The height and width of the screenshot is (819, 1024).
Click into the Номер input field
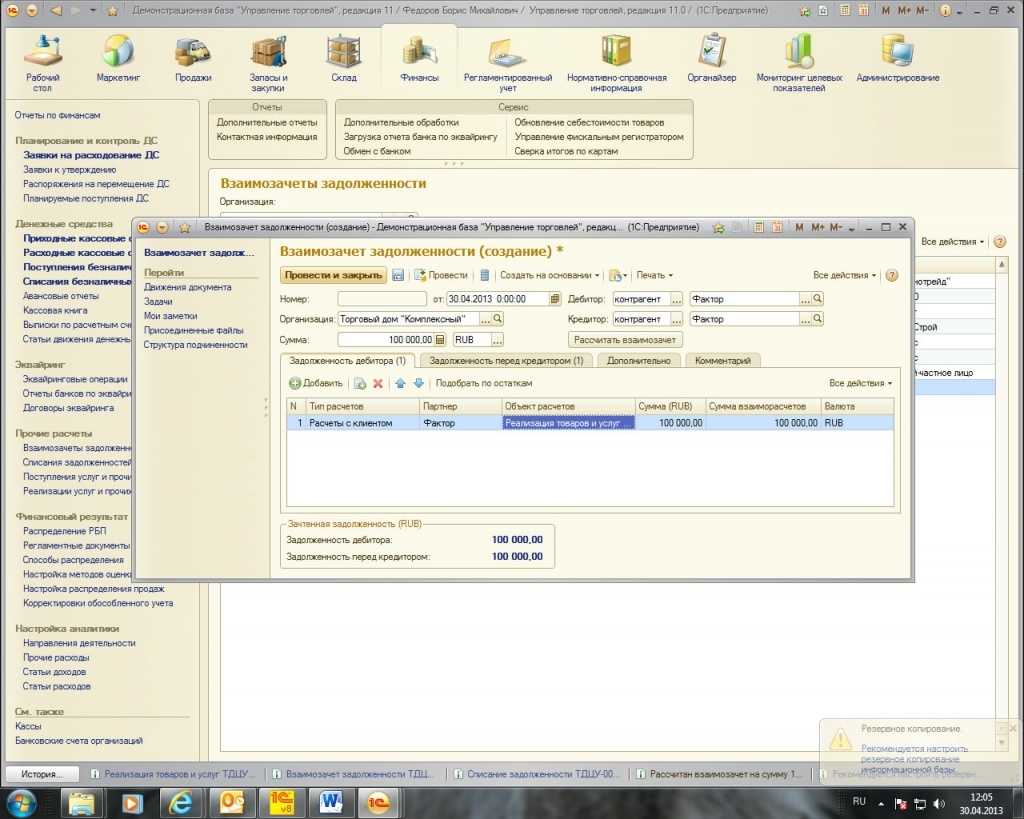[382, 299]
